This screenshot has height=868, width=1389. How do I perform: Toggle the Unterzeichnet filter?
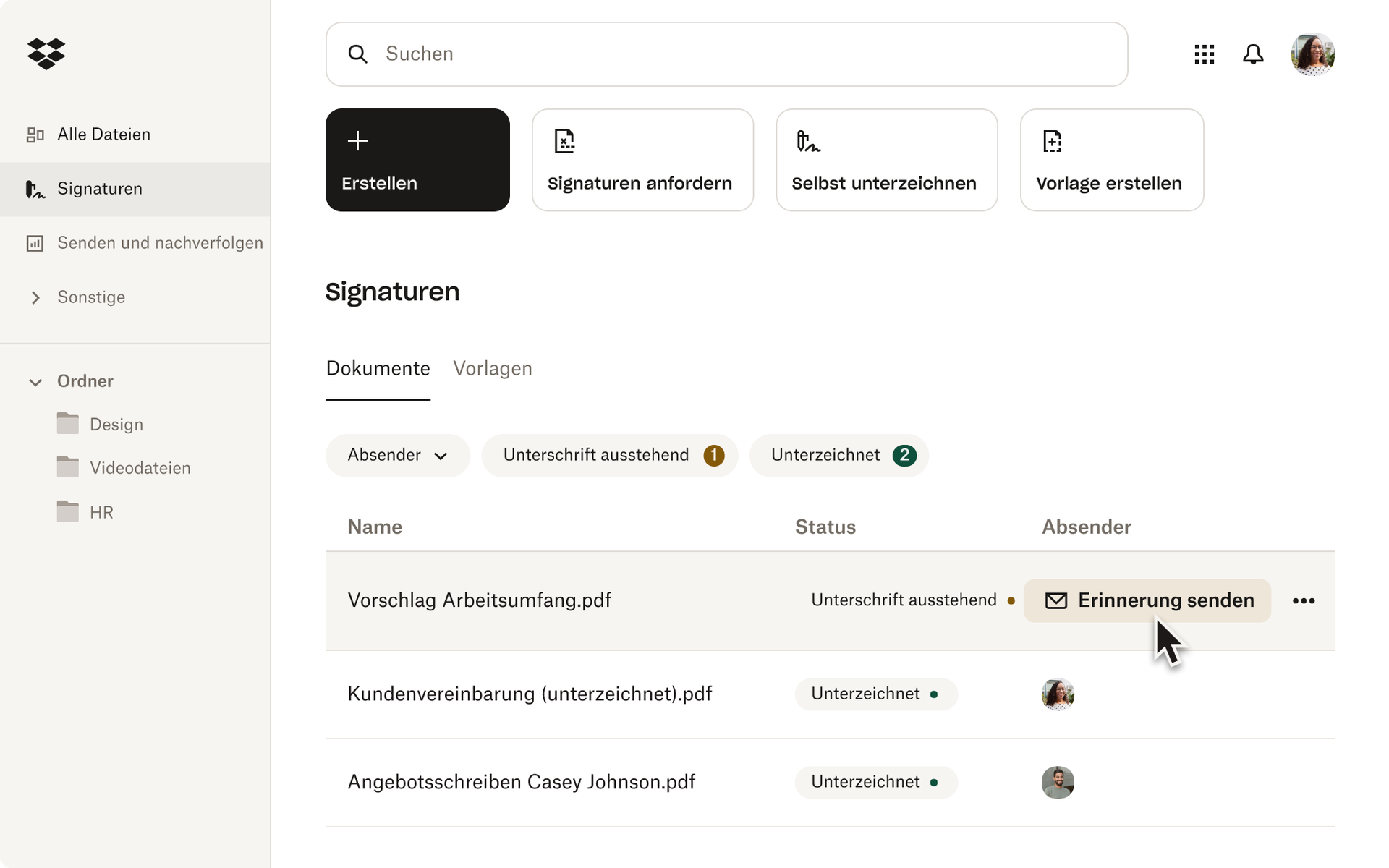point(839,455)
